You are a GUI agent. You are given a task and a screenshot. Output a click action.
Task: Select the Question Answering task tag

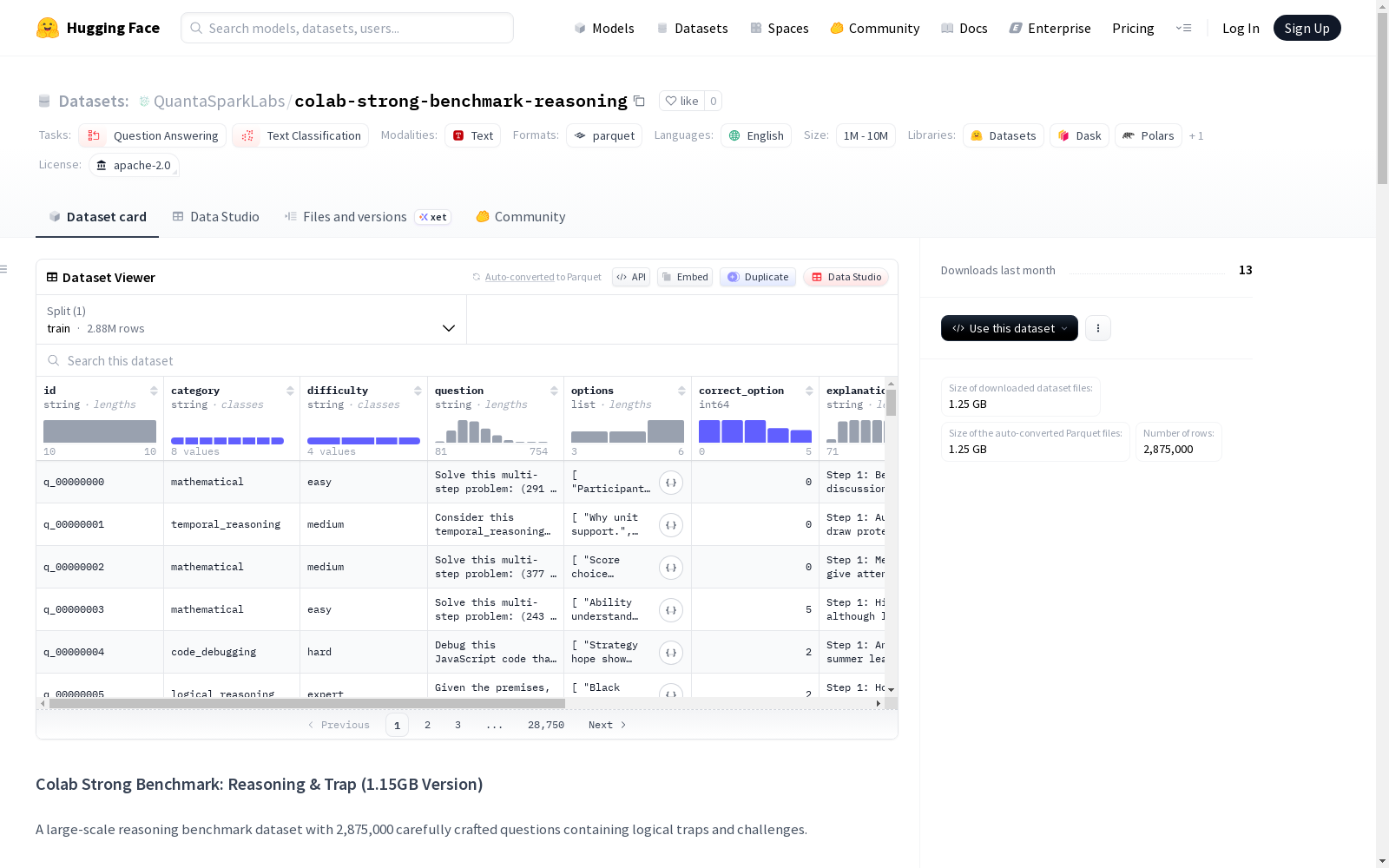click(x=153, y=135)
